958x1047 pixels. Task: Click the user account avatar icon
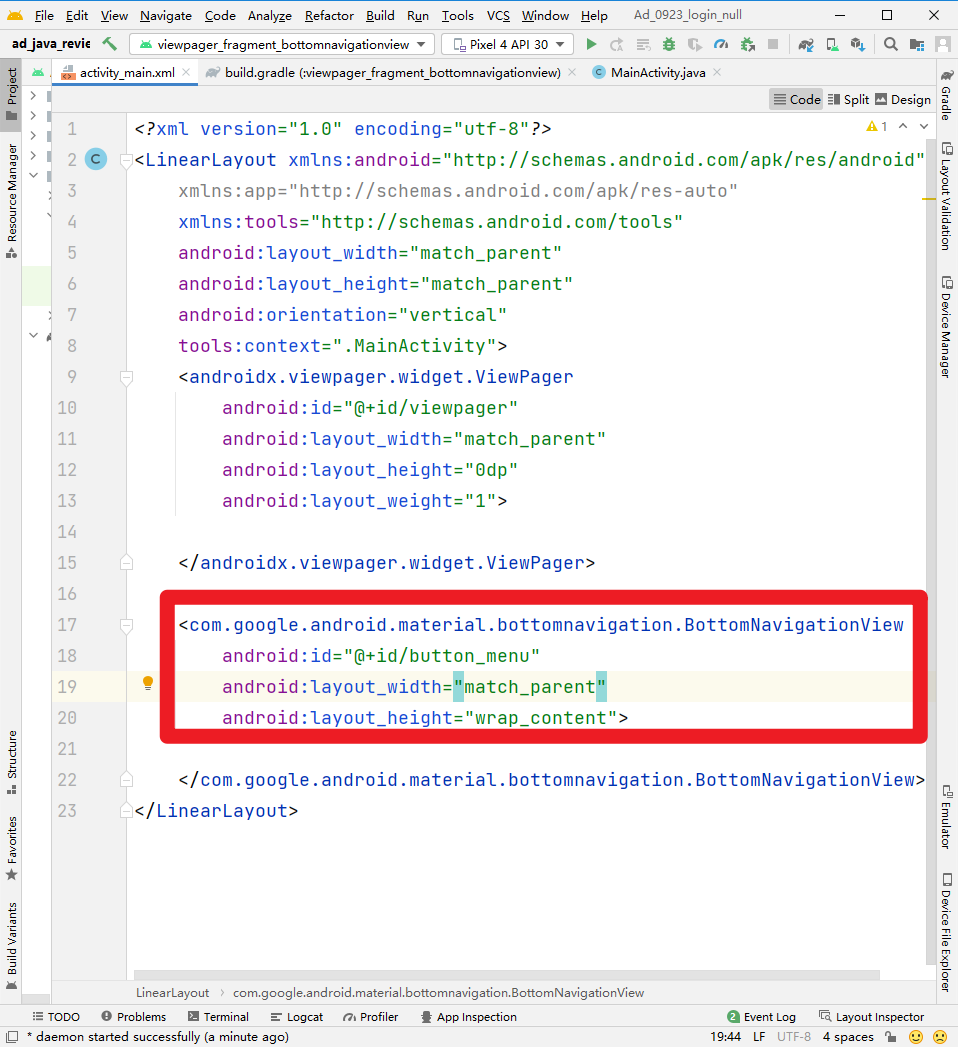point(943,44)
